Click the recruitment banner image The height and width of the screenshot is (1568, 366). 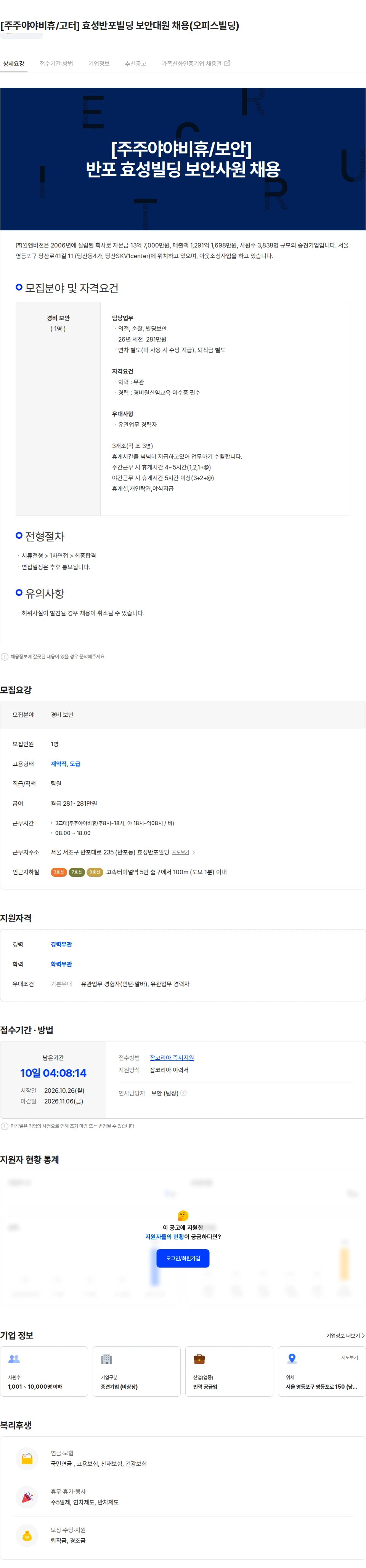coord(183,159)
